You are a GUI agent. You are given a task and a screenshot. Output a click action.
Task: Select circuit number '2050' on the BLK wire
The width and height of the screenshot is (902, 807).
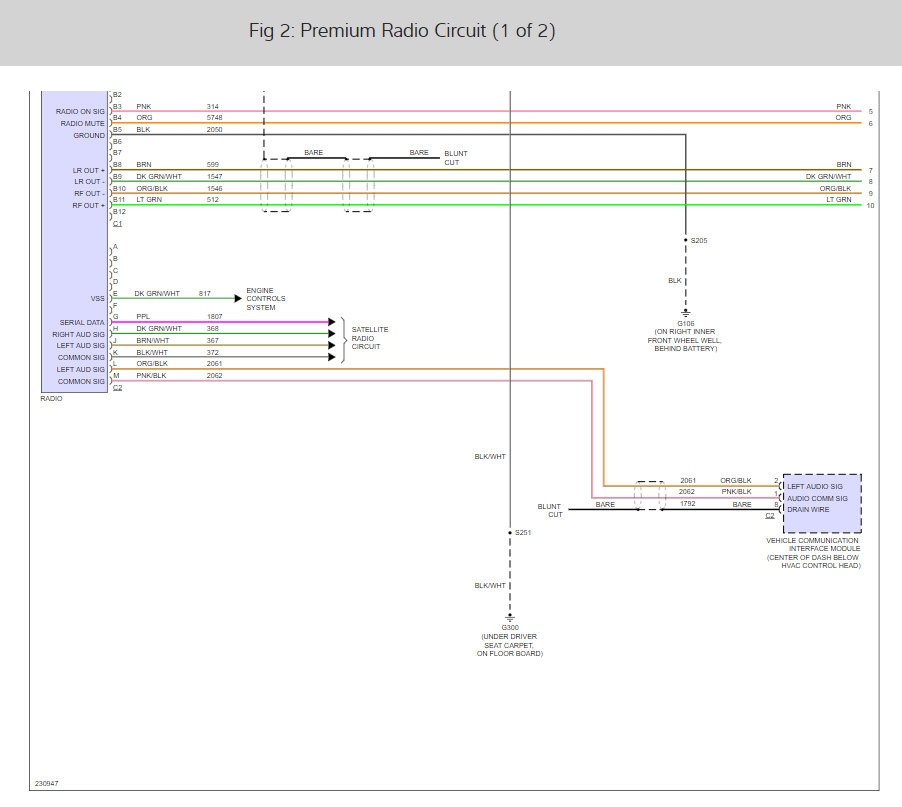[x=215, y=129]
